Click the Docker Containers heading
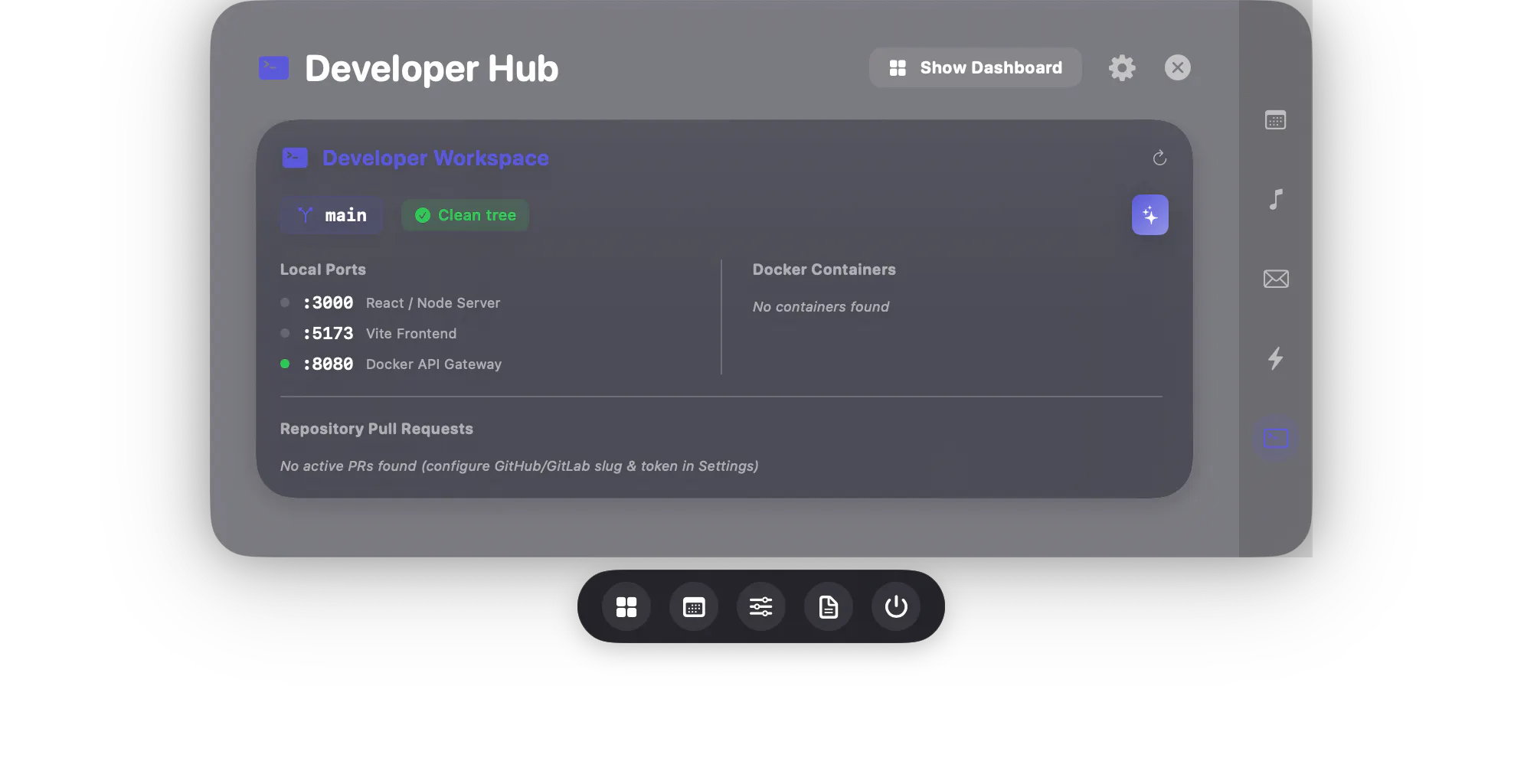This screenshot has height=784, width=1524. click(x=824, y=269)
